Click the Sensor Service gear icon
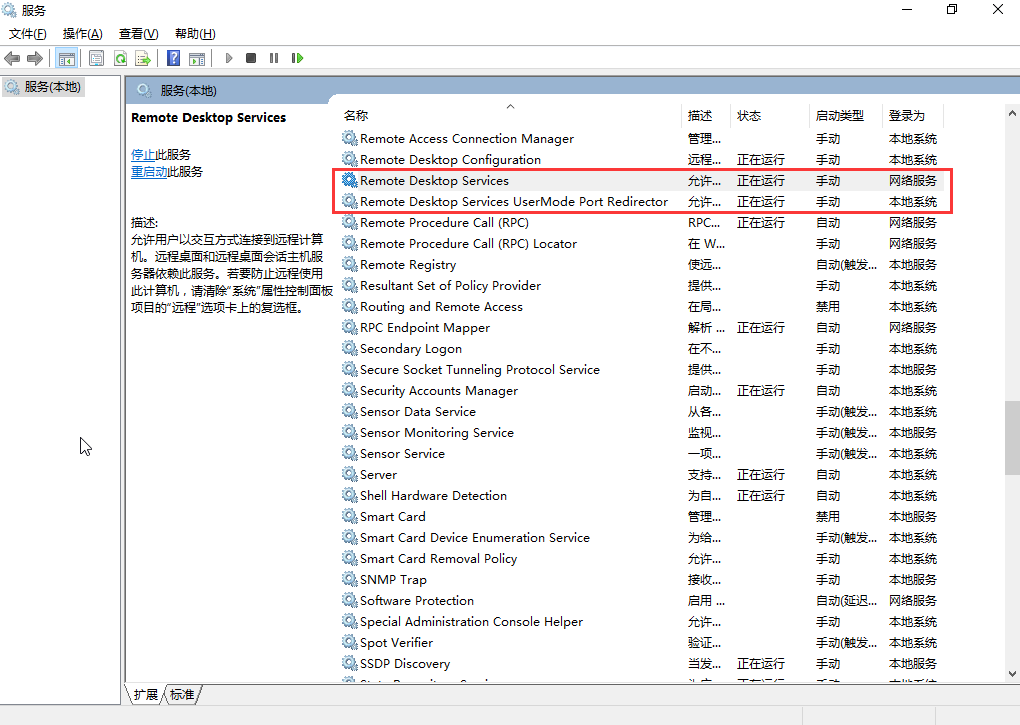The width and height of the screenshot is (1020, 725). pos(350,453)
